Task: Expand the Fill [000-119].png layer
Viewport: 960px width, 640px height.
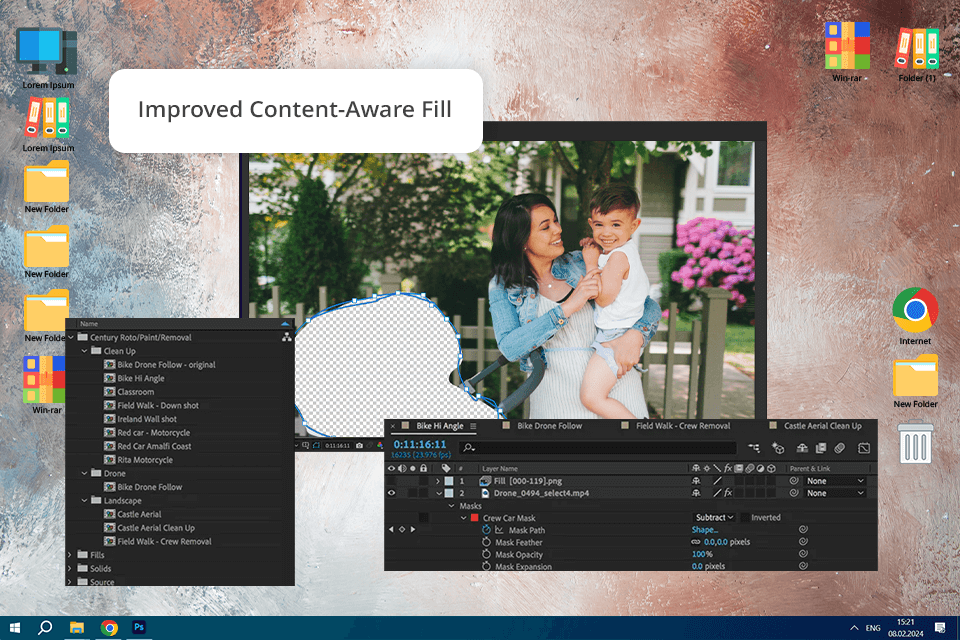Action: (x=438, y=481)
